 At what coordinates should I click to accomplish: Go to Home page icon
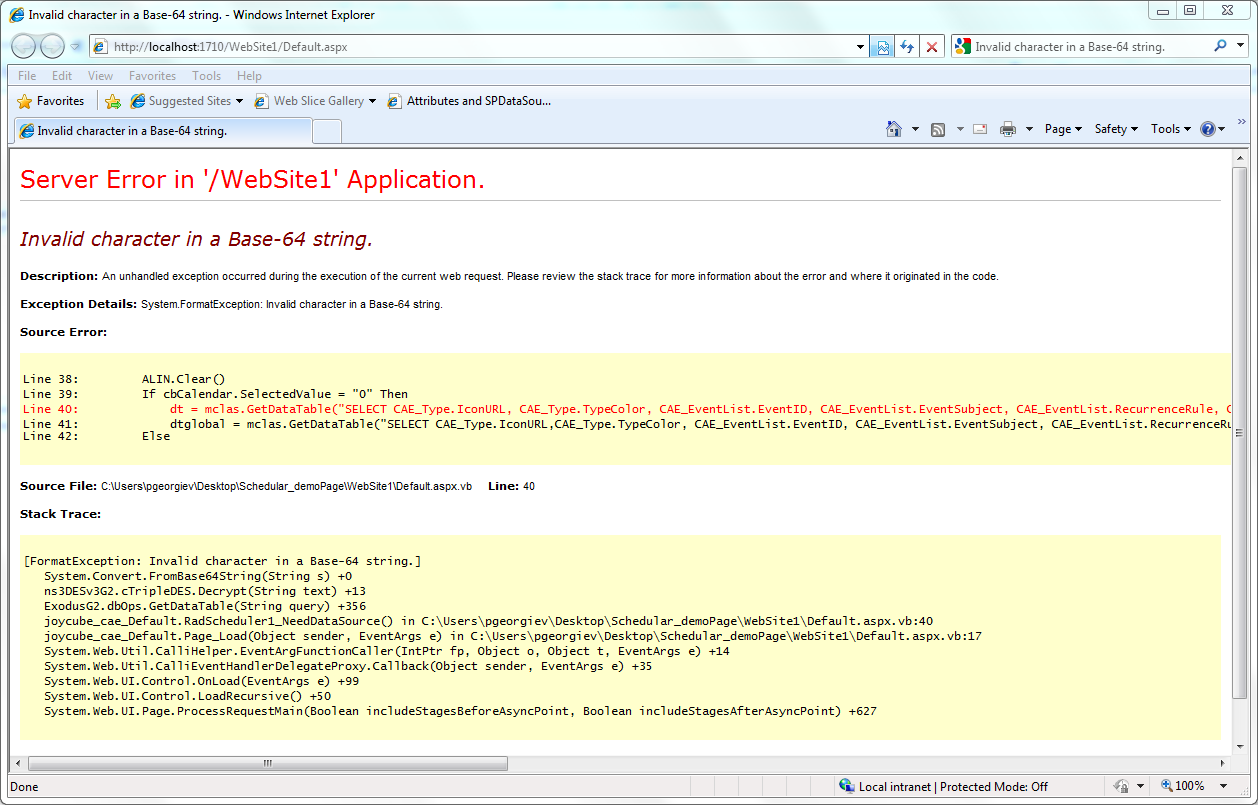(x=895, y=129)
